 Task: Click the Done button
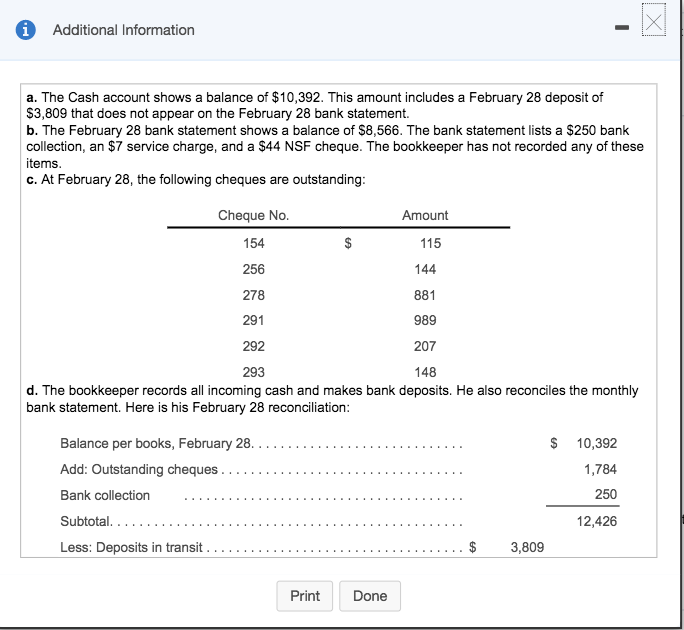point(369,596)
